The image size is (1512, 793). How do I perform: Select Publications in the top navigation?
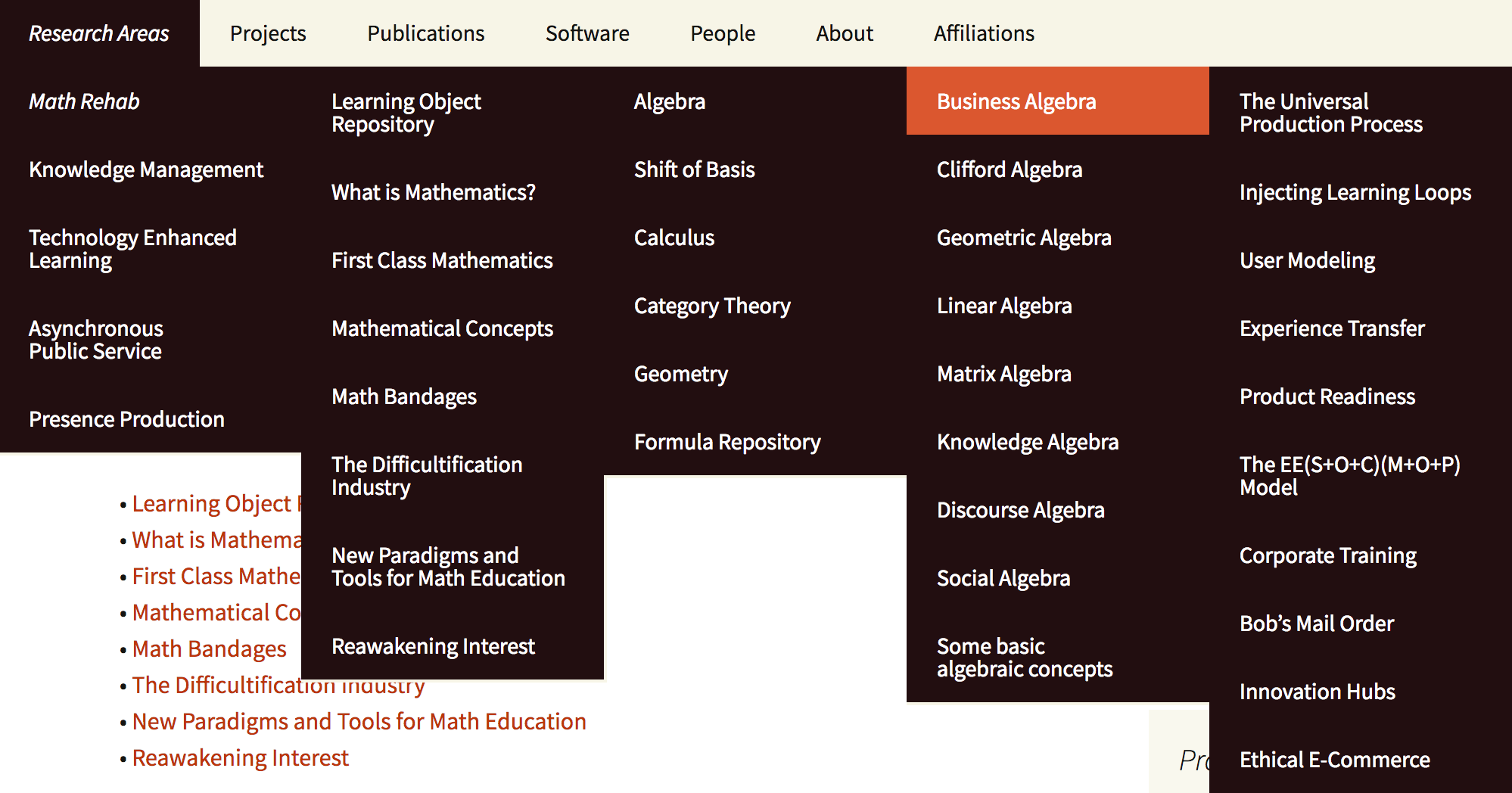click(x=425, y=33)
